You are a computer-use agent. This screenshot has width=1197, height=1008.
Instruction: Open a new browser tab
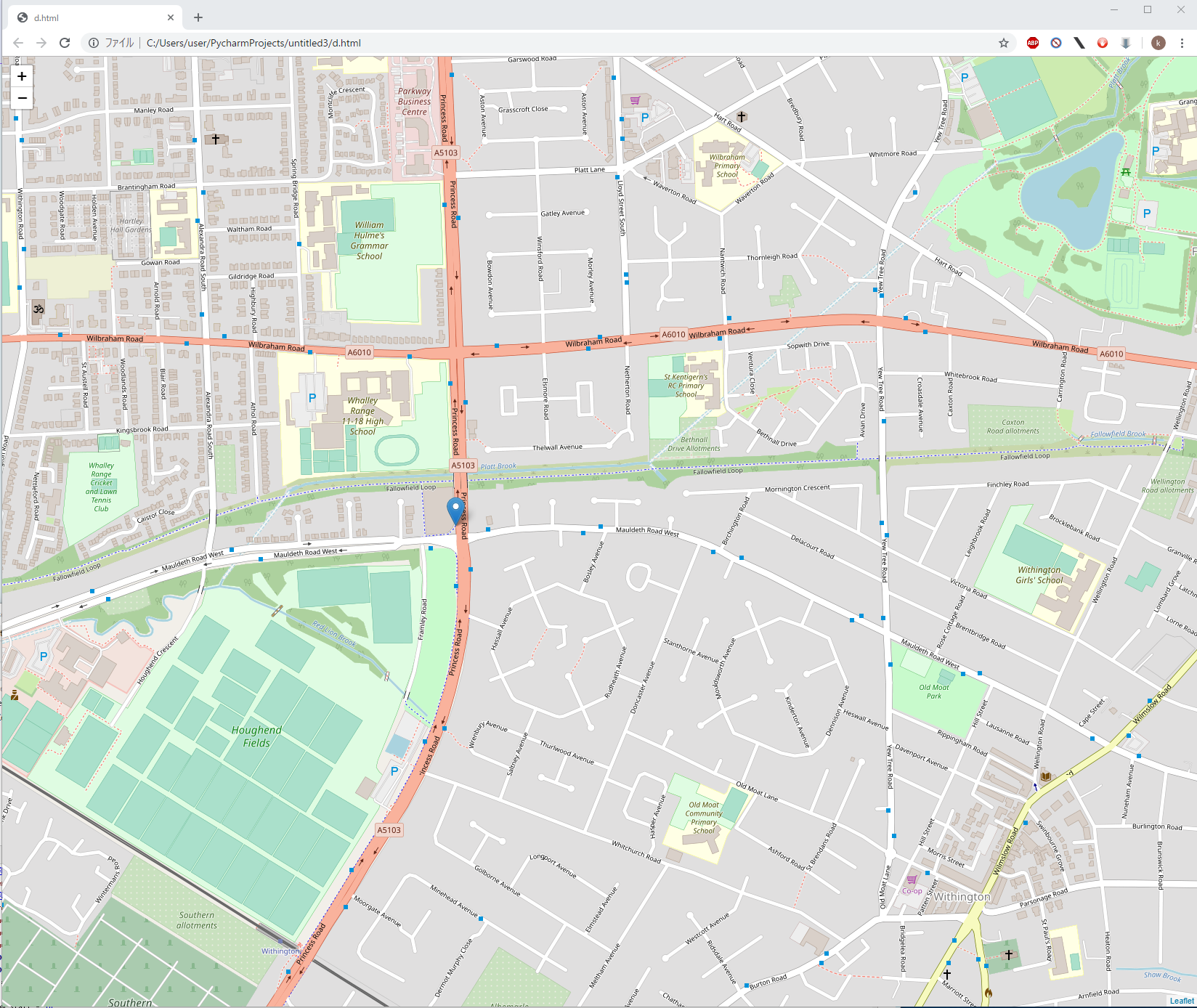(x=198, y=17)
